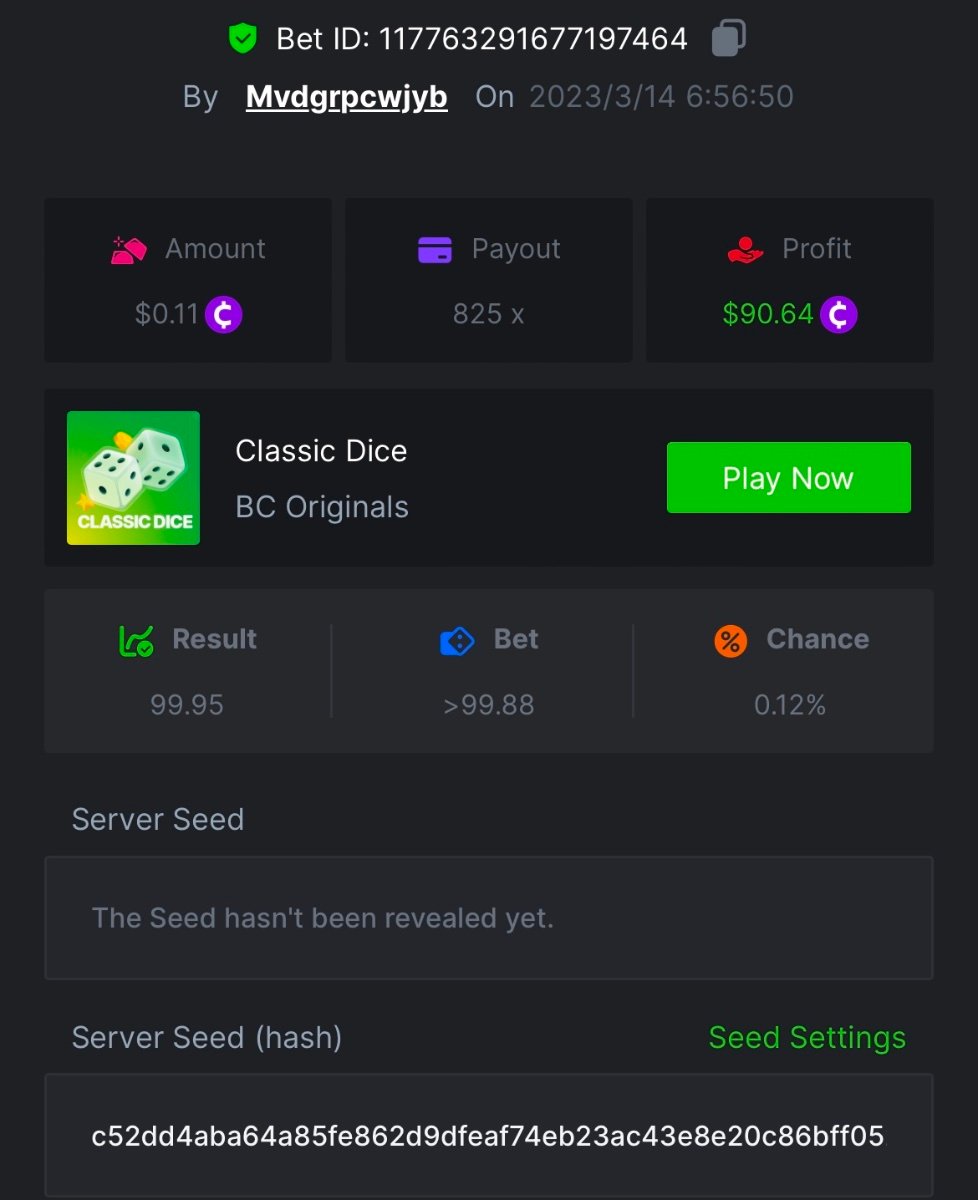The height and width of the screenshot is (1200, 978).
Task: Click the purple Payout card icon
Action: pos(435,249)
